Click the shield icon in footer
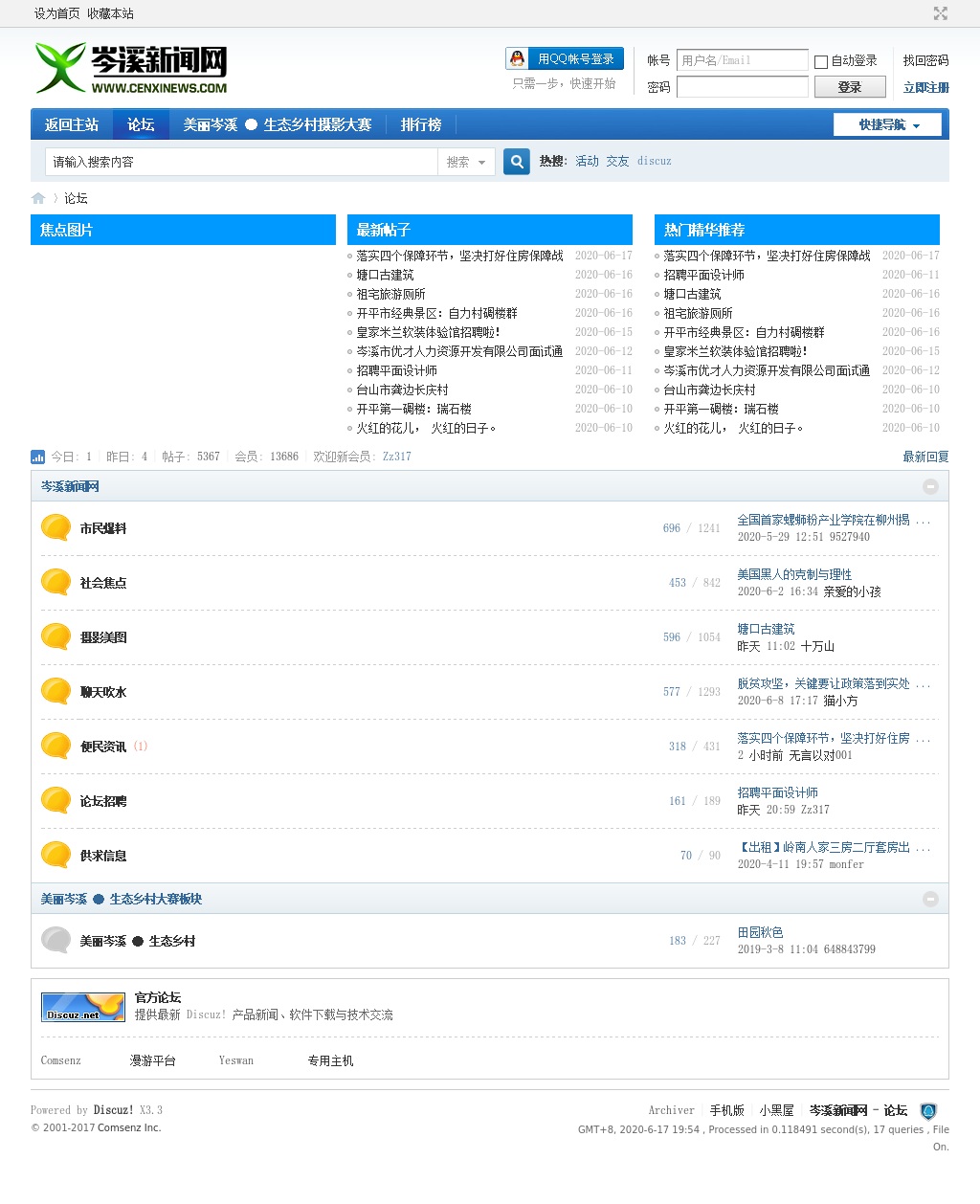This screenshot has width=980, height=1204. point(927,1111)
